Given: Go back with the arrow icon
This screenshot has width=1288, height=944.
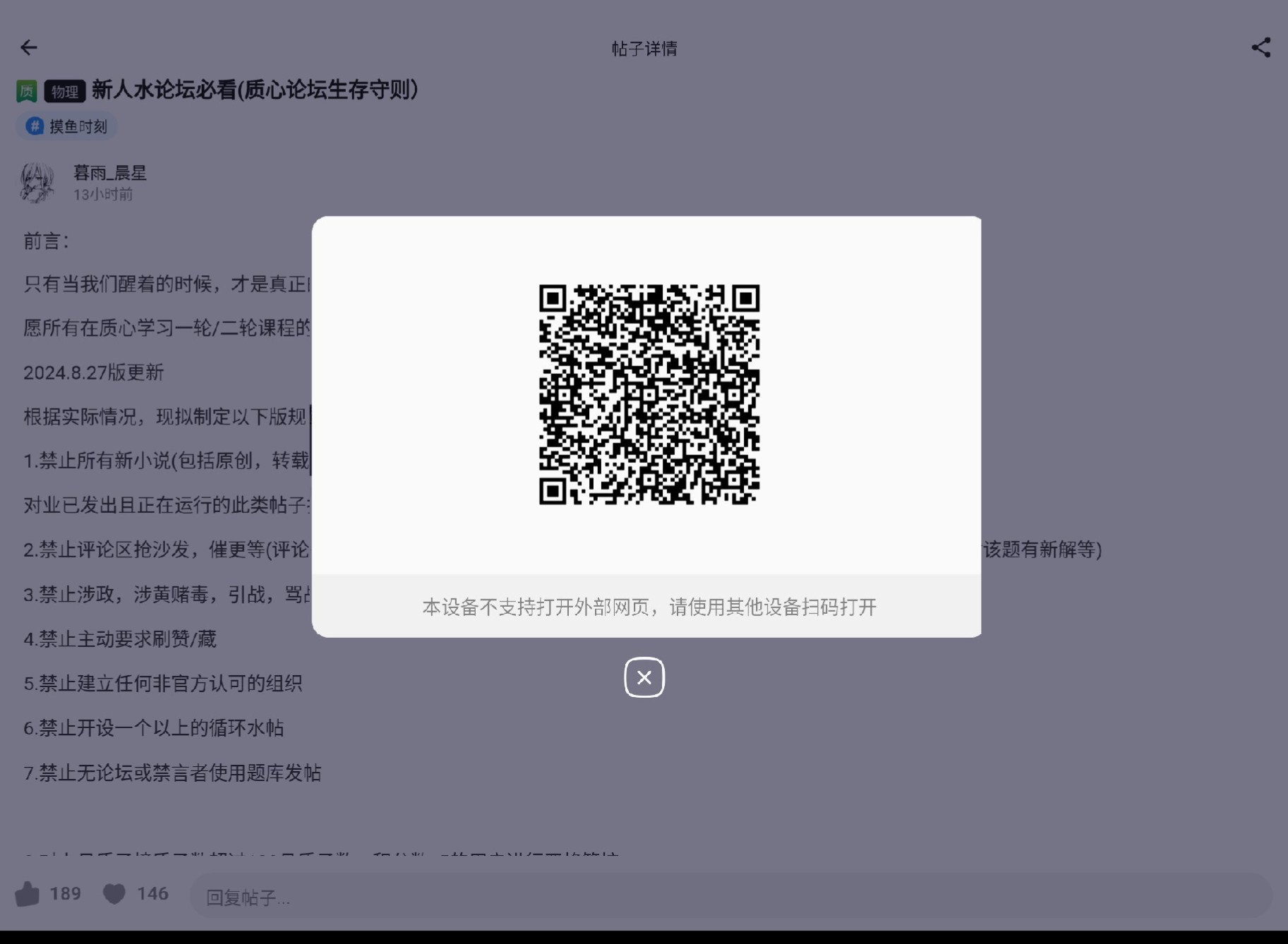Looking at the screenshot, I should (x=28, y=47).
